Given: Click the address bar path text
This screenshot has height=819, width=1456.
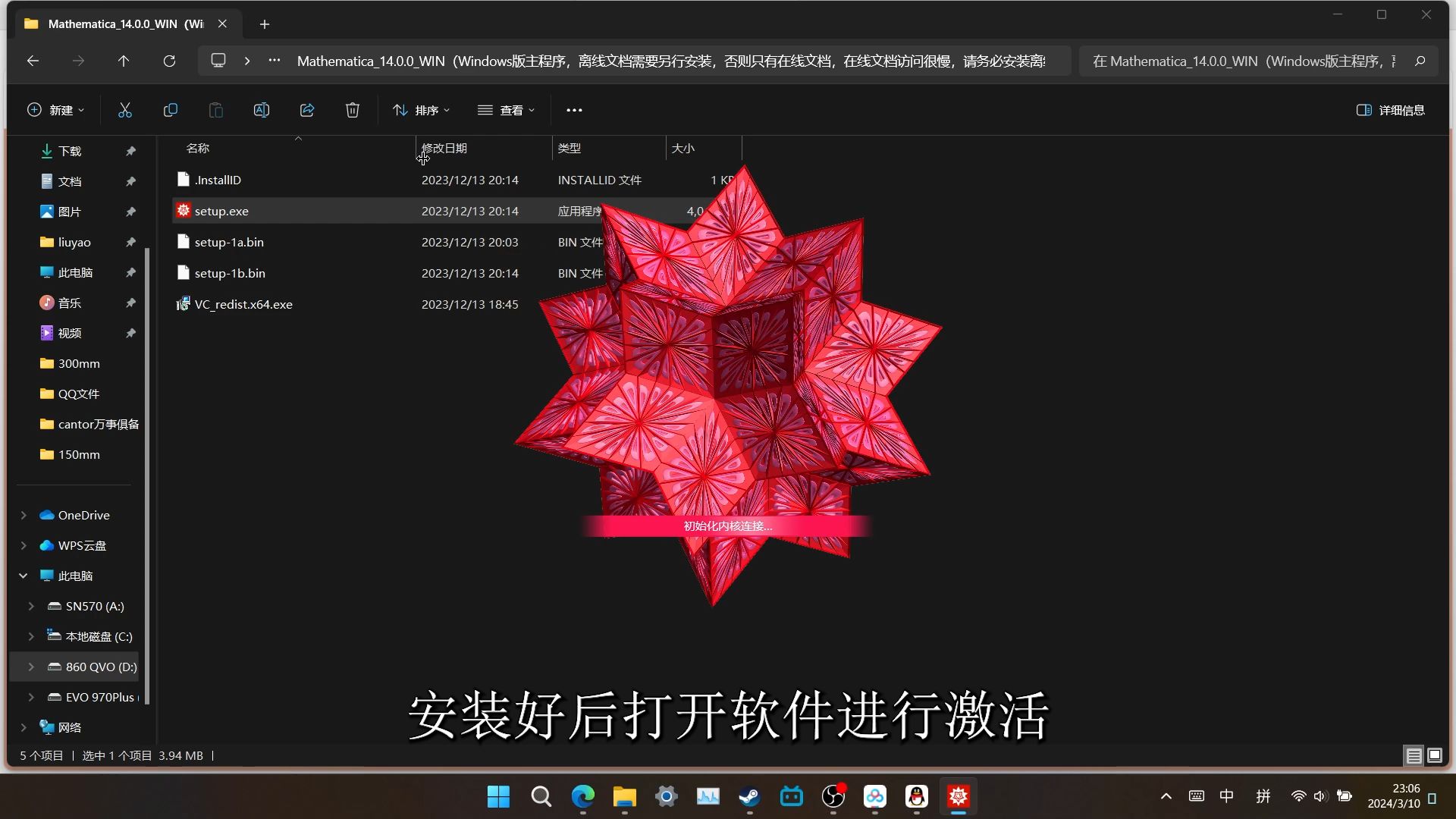Looking at the screenshot, I should pyautogui.click(x=671, y=61).
